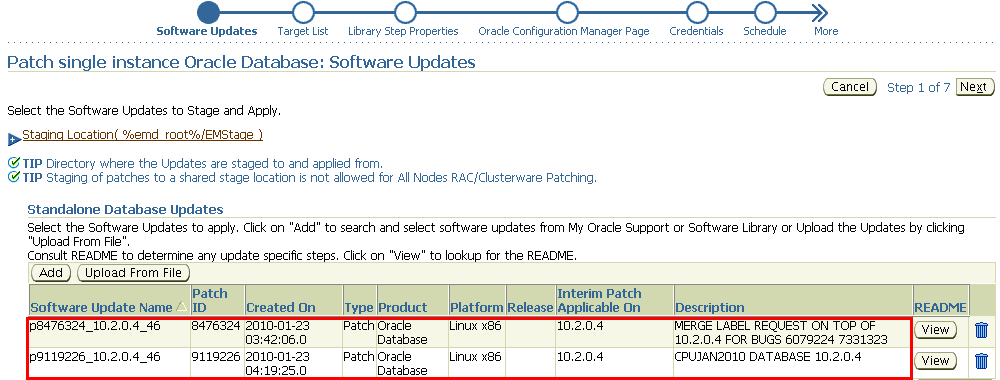The height and width of the screenshot is (380, 1000).
Task: Jump to the Target List step circle
Action: [x=303, y=12]
